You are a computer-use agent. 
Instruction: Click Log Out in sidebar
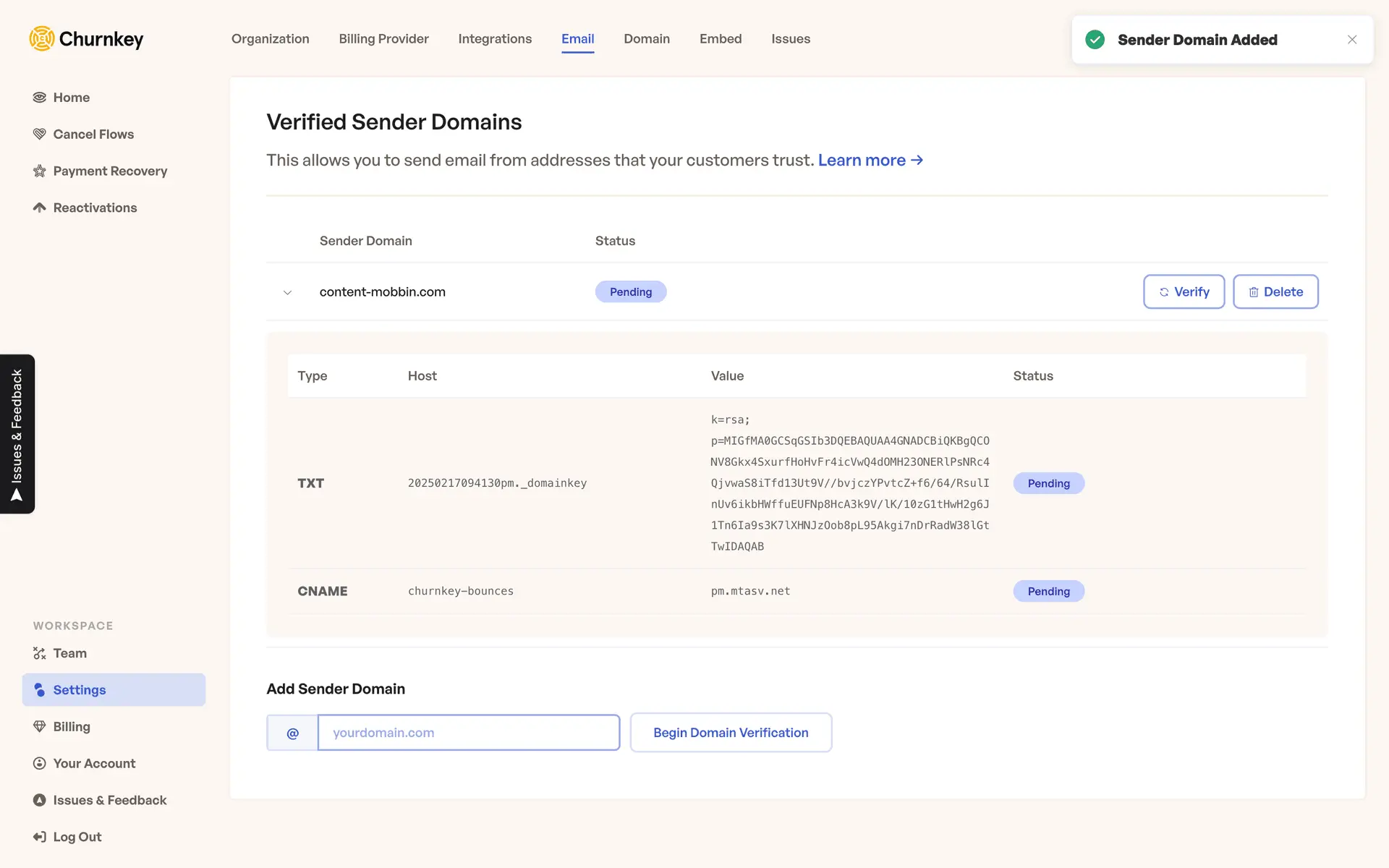coord(77,837)
